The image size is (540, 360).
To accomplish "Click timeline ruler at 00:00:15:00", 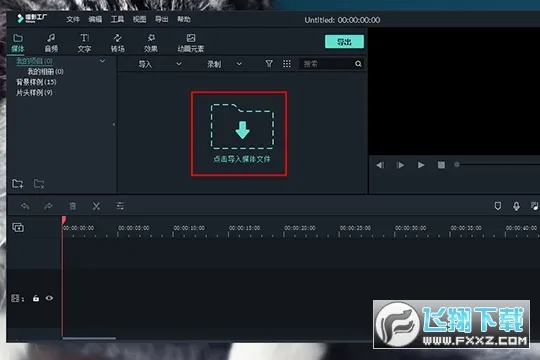I will 245,228.
